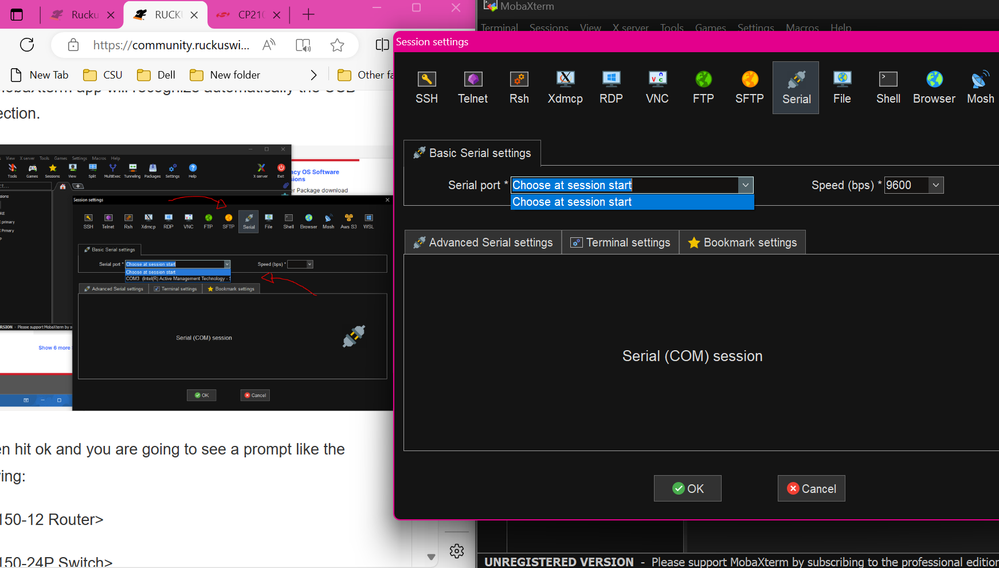The height and width of the screenshot is (568, 999).
Task: Add page to favorites with star icon
Action: pos(337,45)
